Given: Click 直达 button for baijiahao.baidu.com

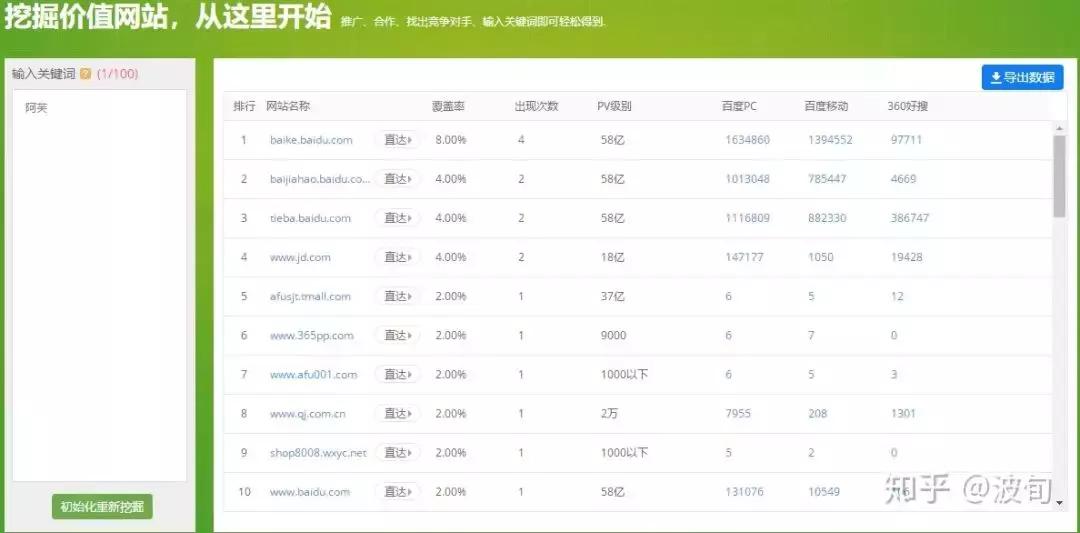Looking at the screenshot, I should (397, 179).
